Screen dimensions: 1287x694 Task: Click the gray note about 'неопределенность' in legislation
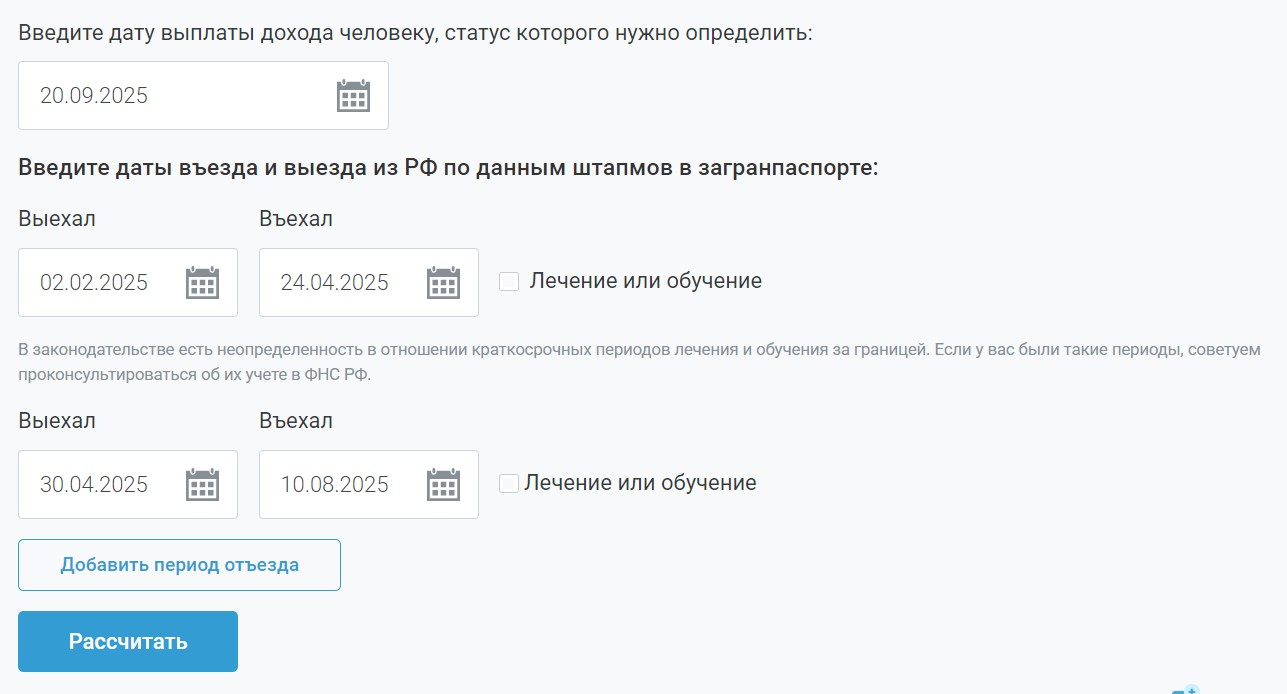(639, 362)
